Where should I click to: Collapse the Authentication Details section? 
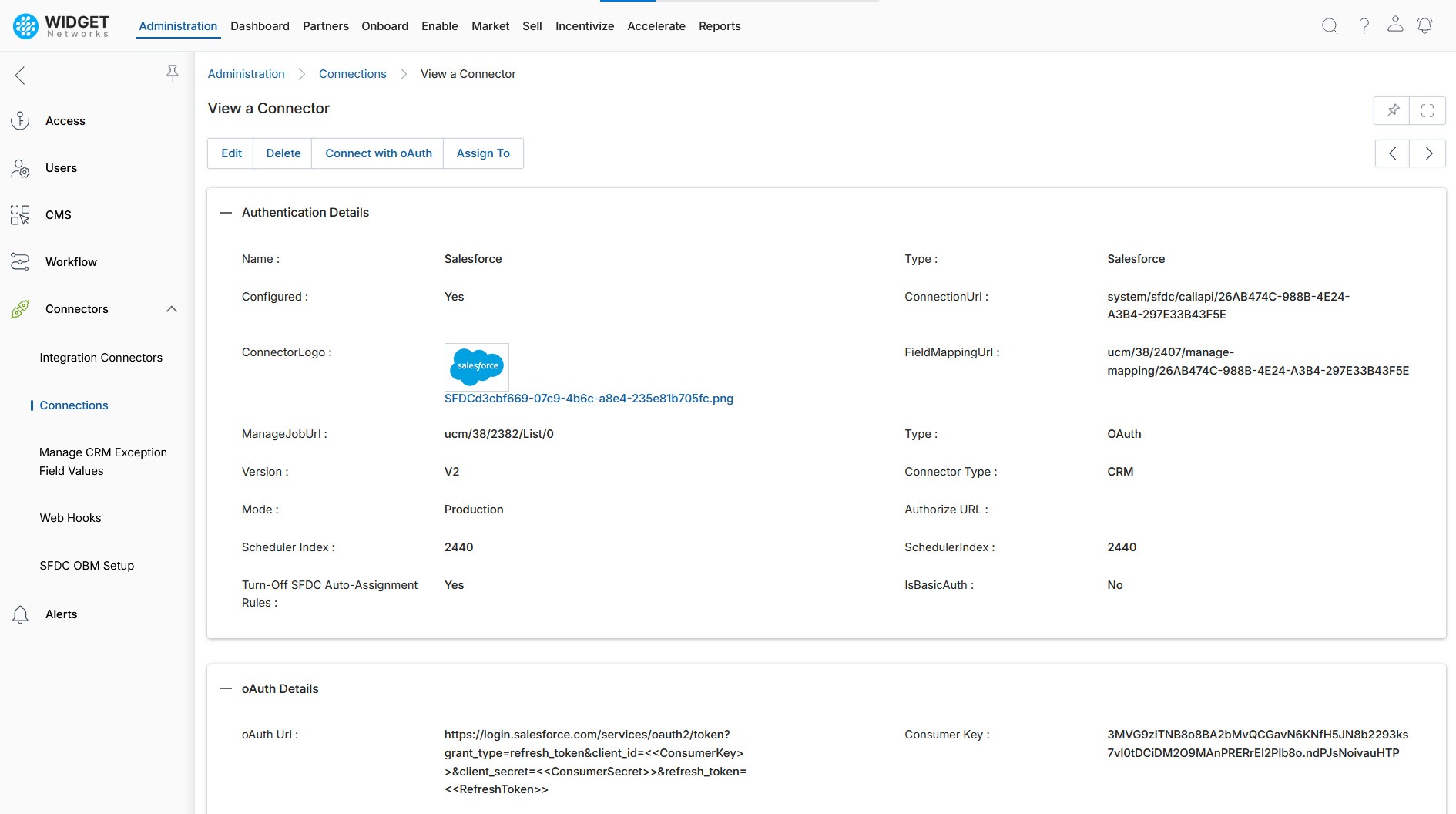tap(226, 213)
